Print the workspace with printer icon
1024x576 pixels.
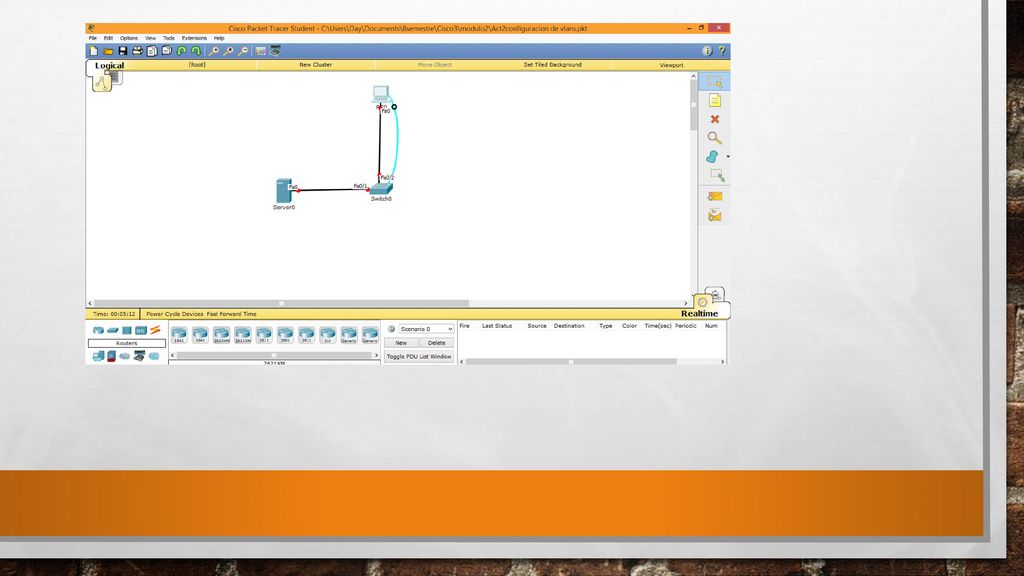pyautogui.click(x=137, y=51)
